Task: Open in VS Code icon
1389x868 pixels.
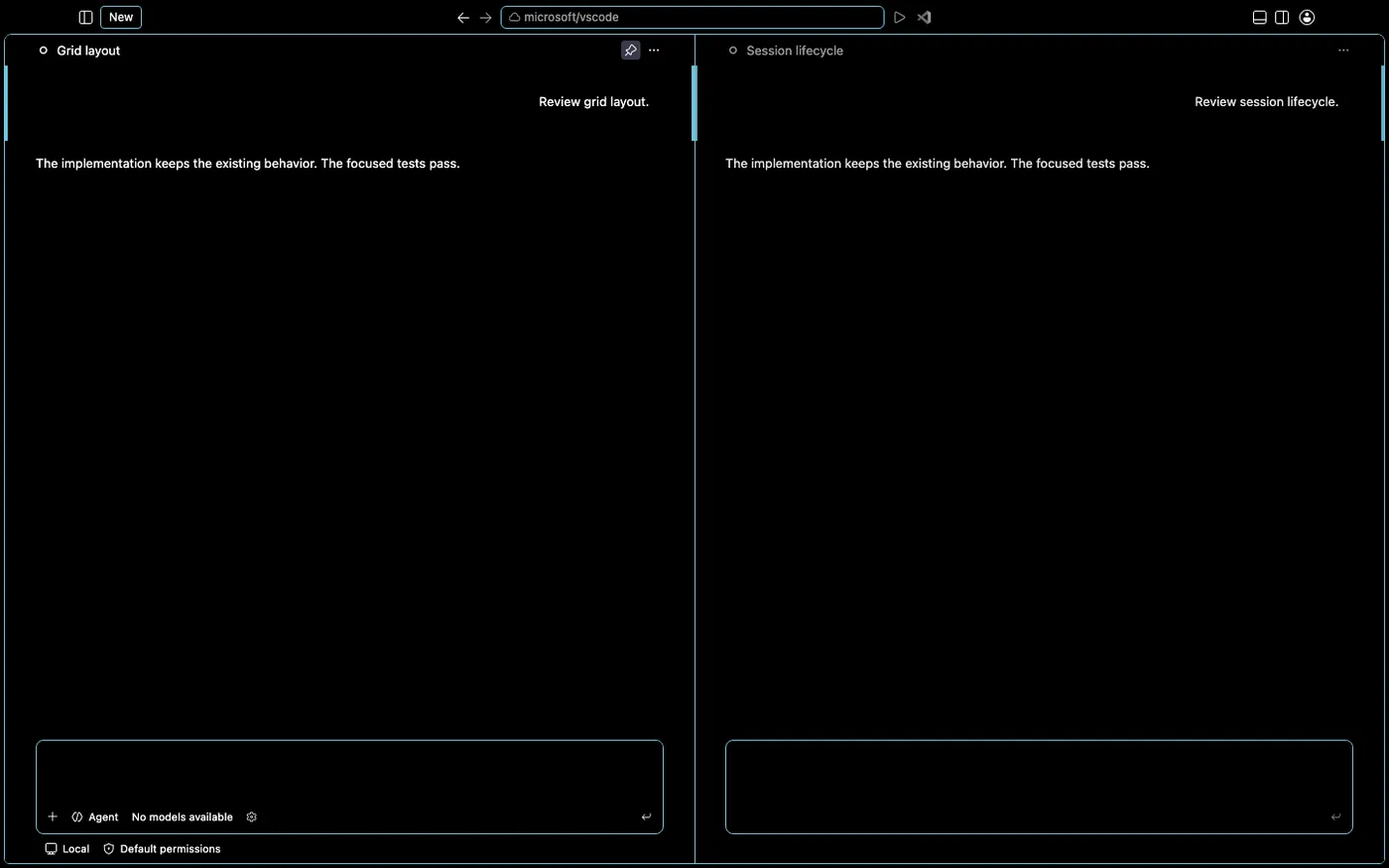Action: (x=924, y=18)
